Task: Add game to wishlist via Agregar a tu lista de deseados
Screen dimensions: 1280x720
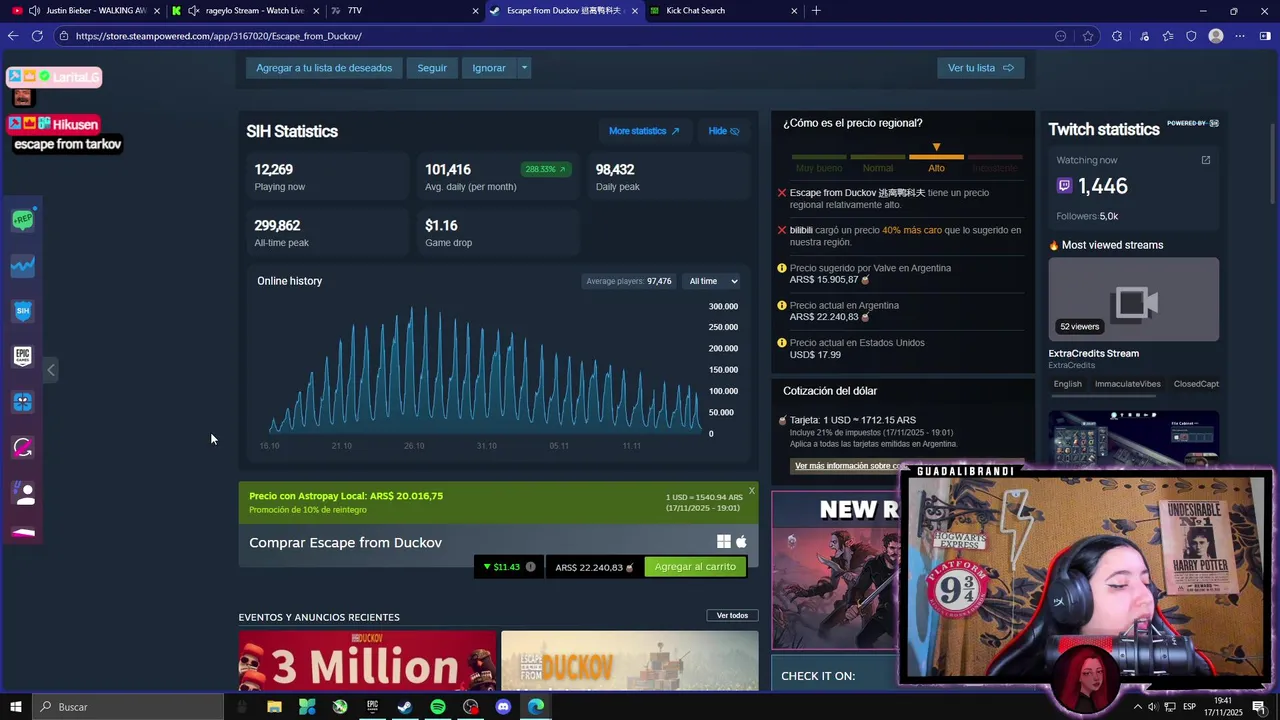Action: click(324, 68)
